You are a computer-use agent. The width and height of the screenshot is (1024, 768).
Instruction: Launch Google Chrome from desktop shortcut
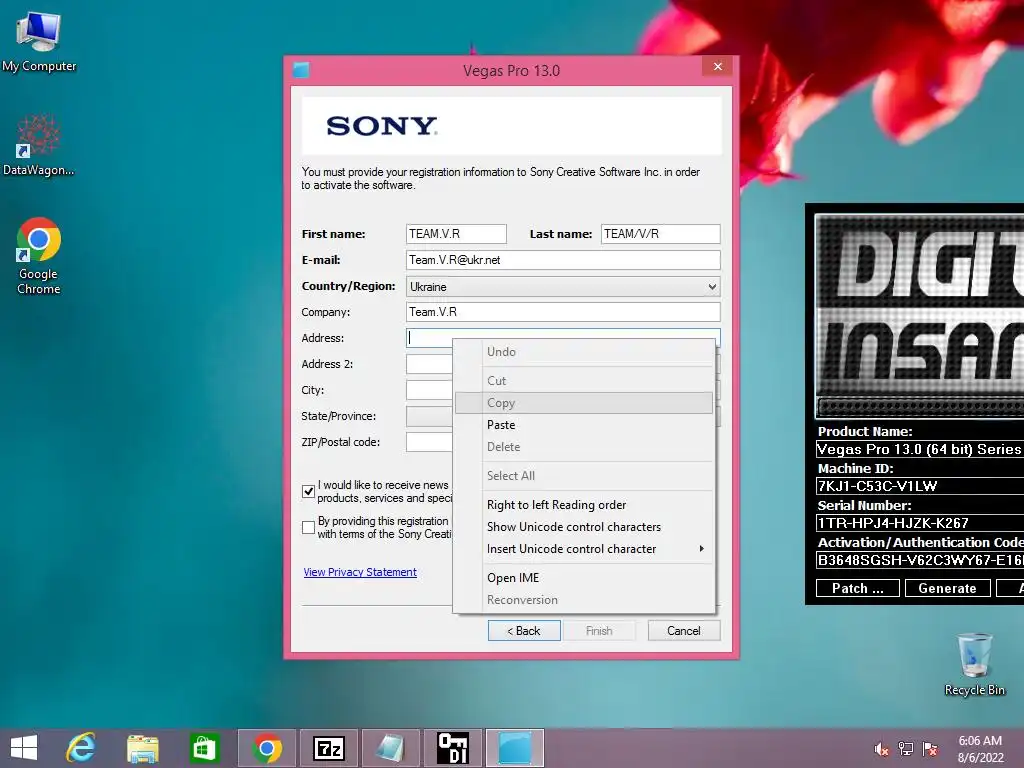(39, 256)
